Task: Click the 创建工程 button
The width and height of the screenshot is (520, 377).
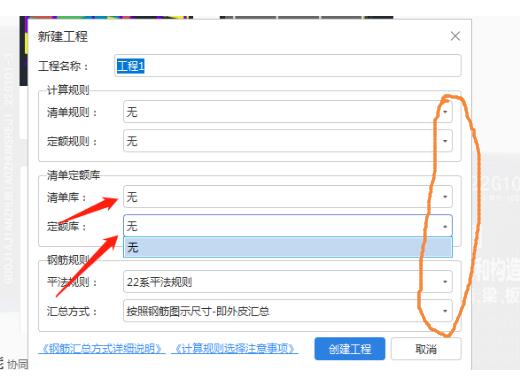Action: [x=350, y=349]
